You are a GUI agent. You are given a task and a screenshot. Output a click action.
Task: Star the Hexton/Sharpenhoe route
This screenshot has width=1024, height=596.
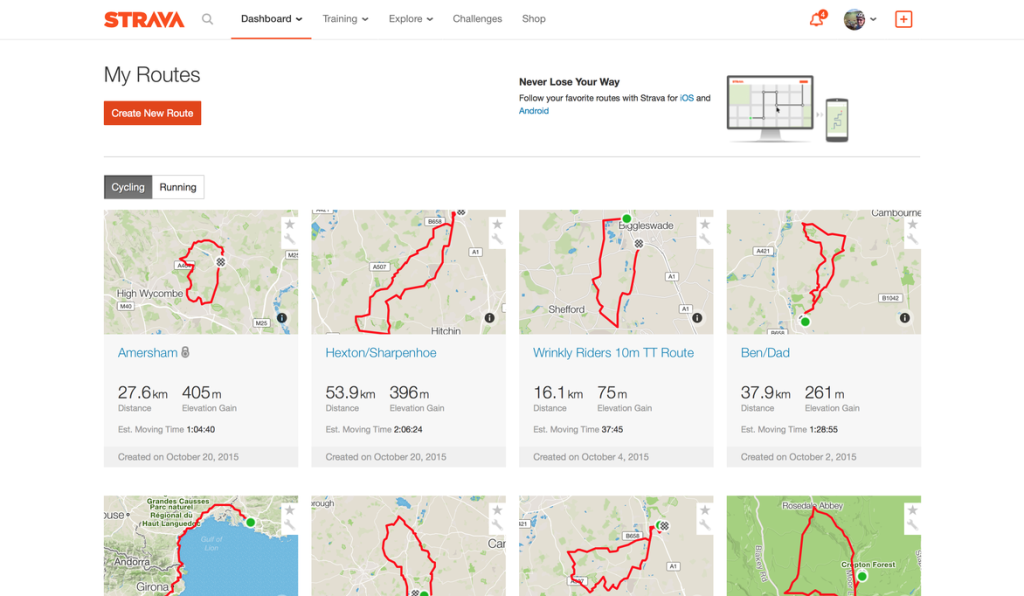[x=497, y=225]
